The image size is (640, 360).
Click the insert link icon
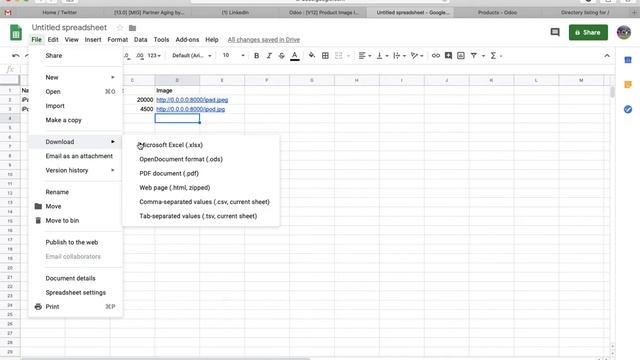click(x=436, y=56)
